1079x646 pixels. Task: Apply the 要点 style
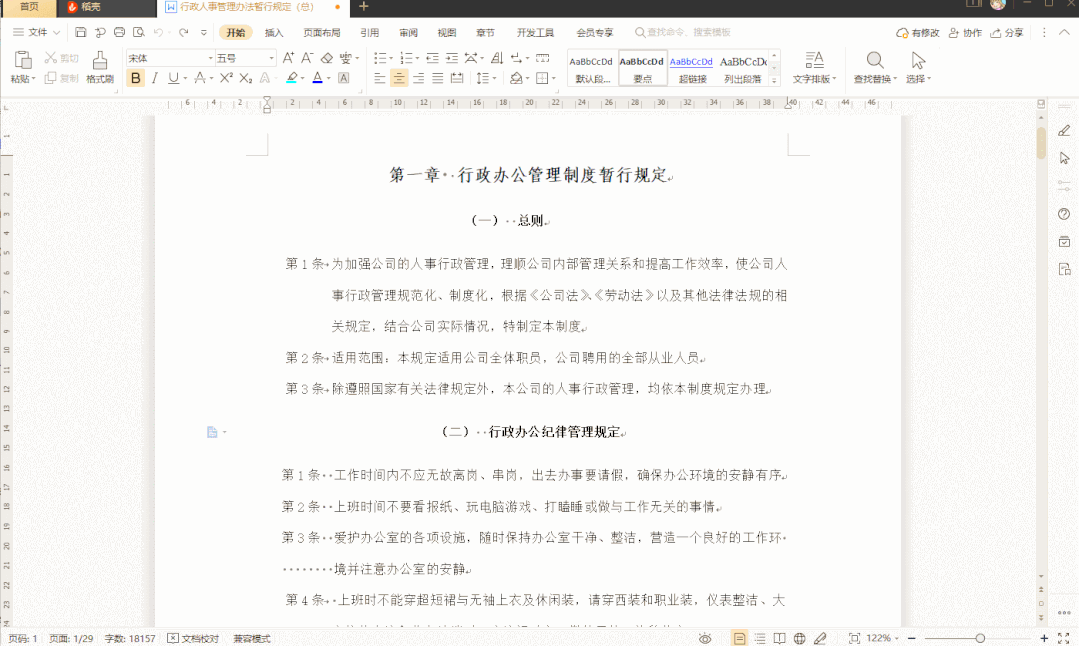click(x=643, y=67)
